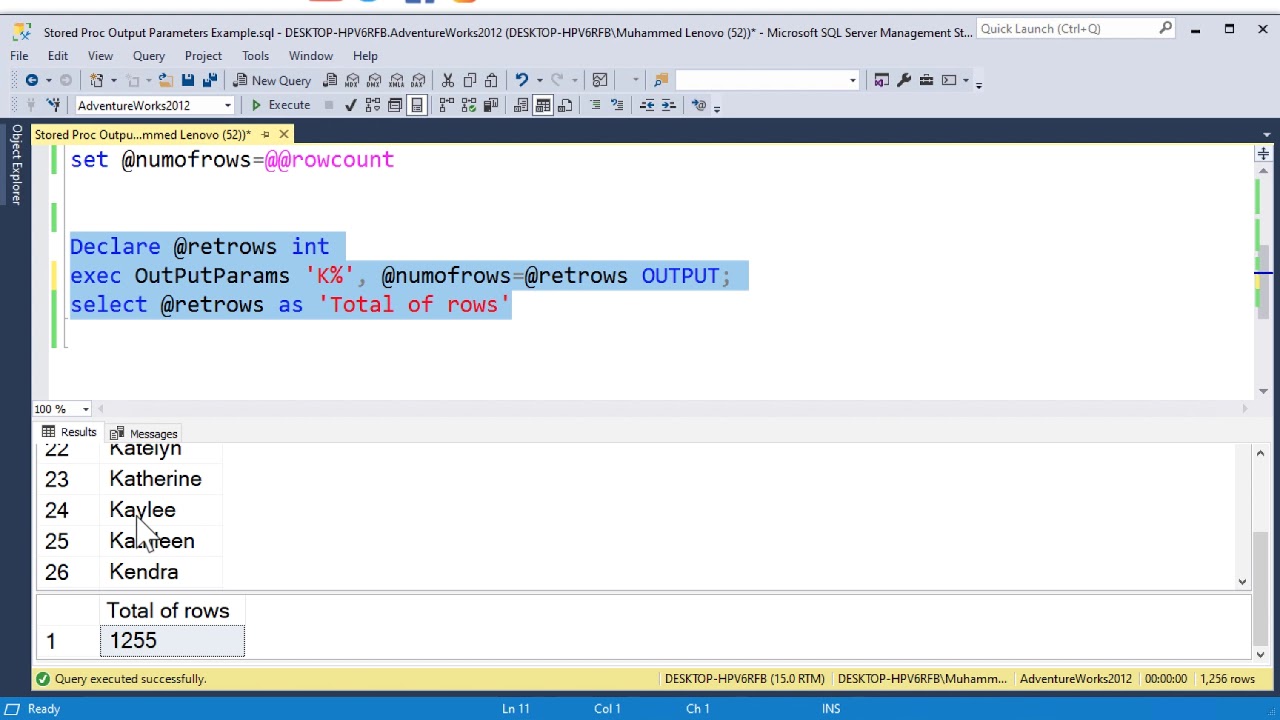1280x720 pixels.
Task: Click the Save All icon
Action: tap(209, 80)
